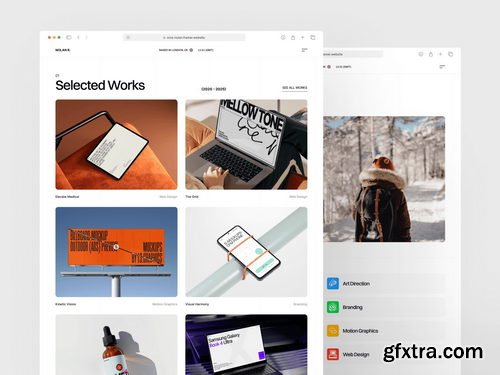
Task: Click the Motion Graphics yellow icon in back window
Action: pyautogui.click(x=333, y=331)
